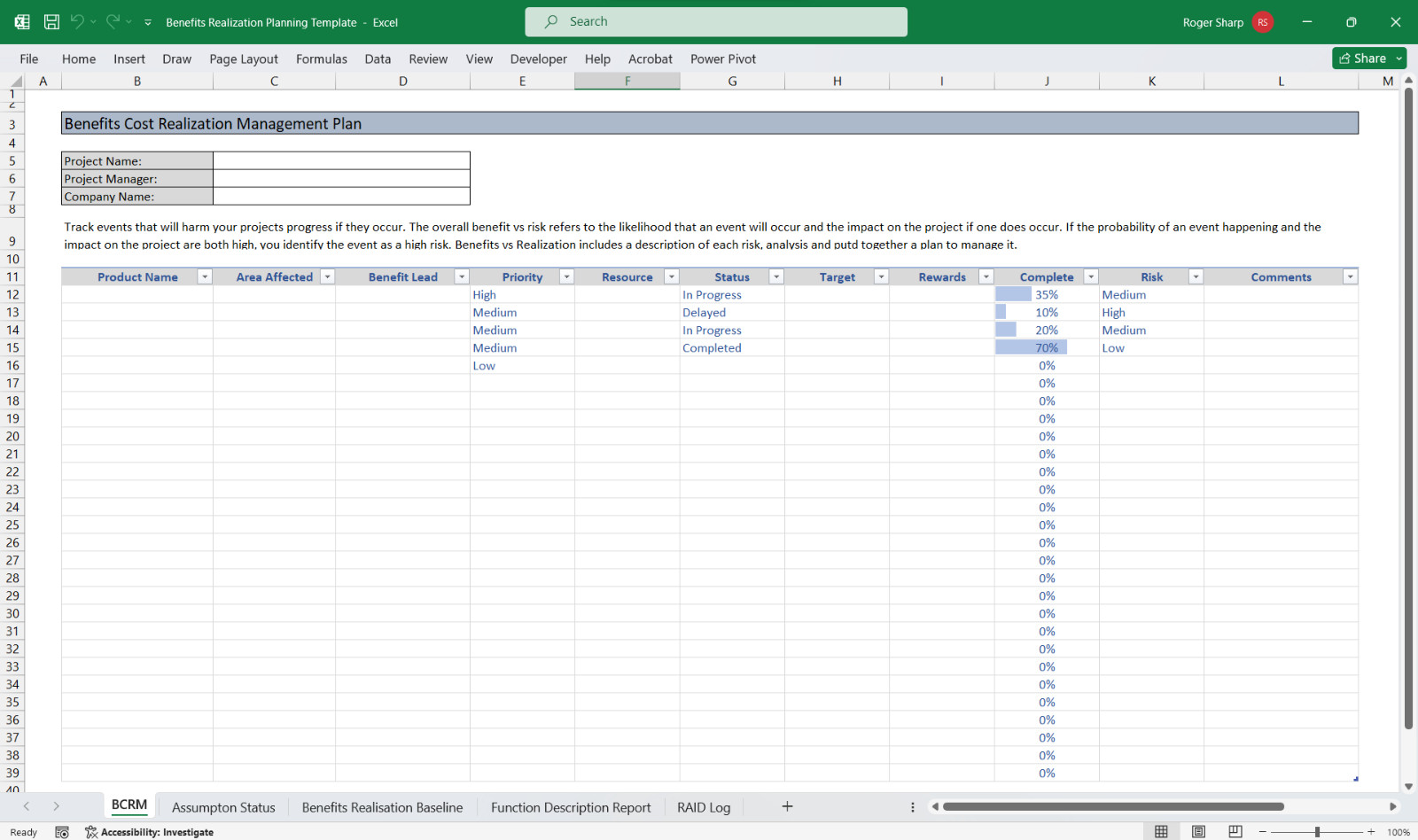This screenshot has height=840, width=1418.
Task: Open the Power Pivot tab
Action: pos(723,58)
